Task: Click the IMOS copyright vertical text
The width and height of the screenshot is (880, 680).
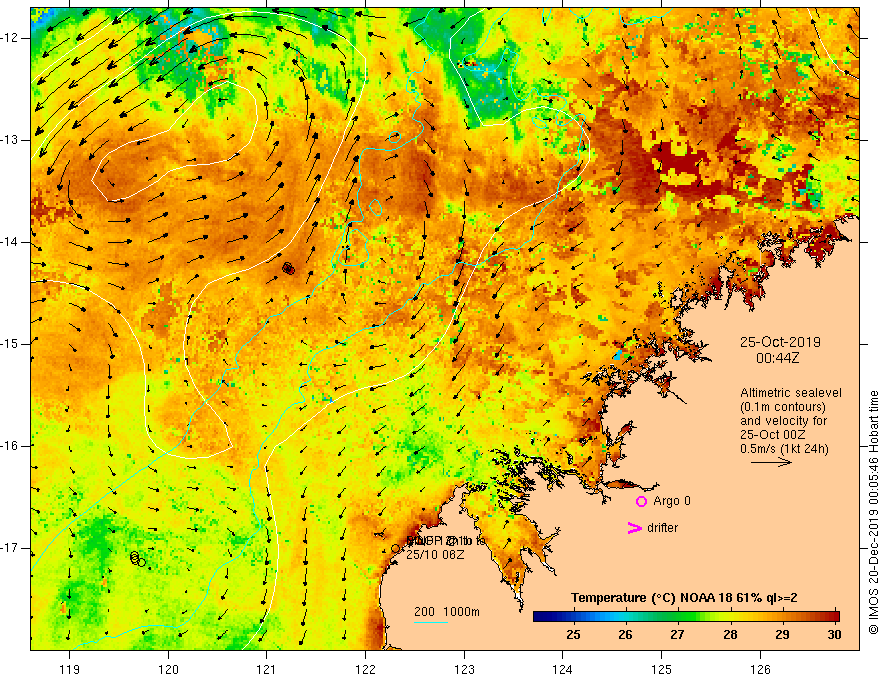Action: click(873, 513)
